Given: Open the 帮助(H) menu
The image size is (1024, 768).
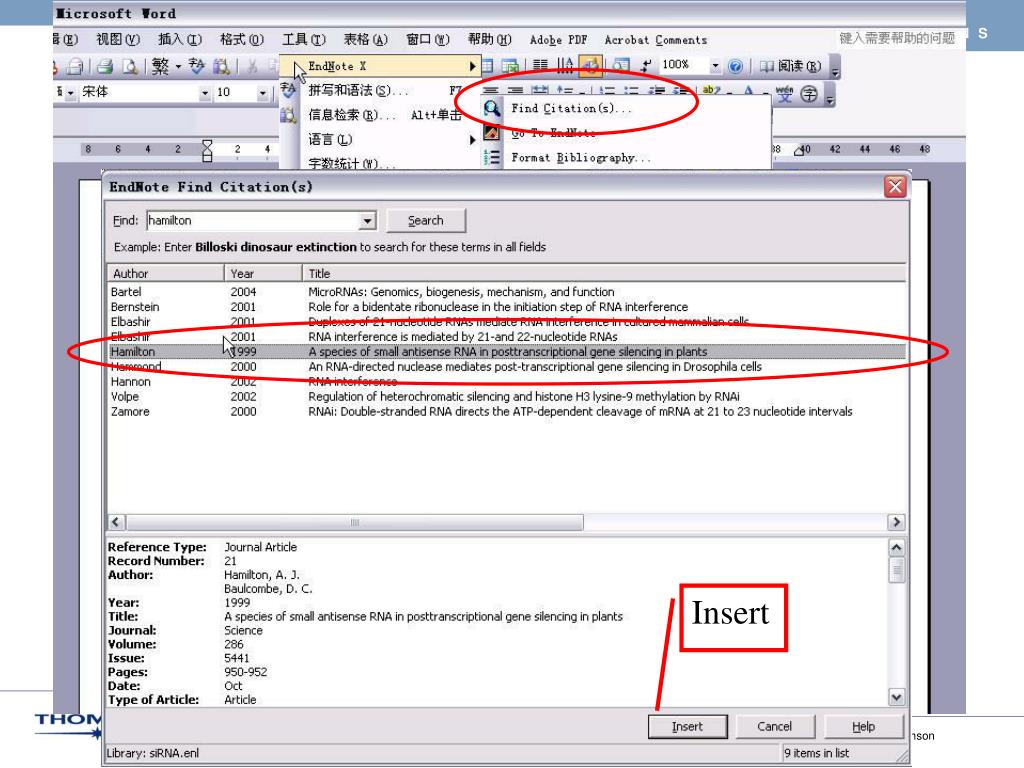Looking at the screenshot, I should tap(490, 39).
